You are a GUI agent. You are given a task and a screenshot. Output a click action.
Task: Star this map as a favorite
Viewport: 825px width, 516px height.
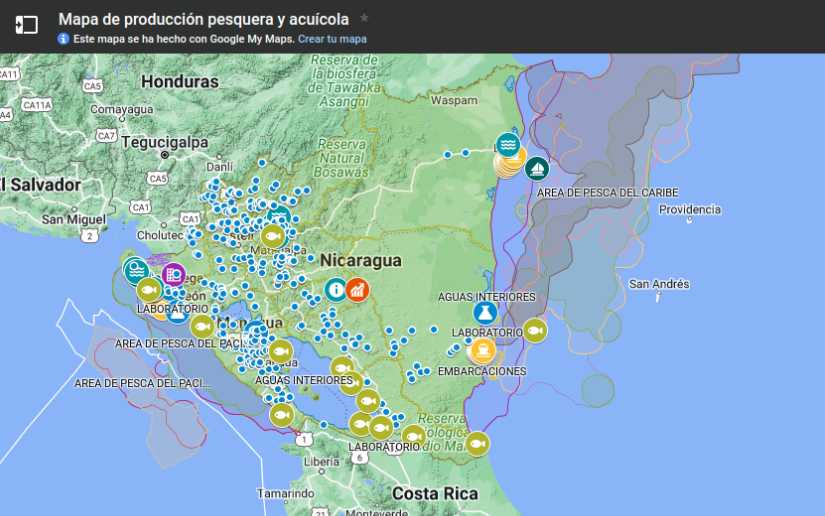click(364, 18)
